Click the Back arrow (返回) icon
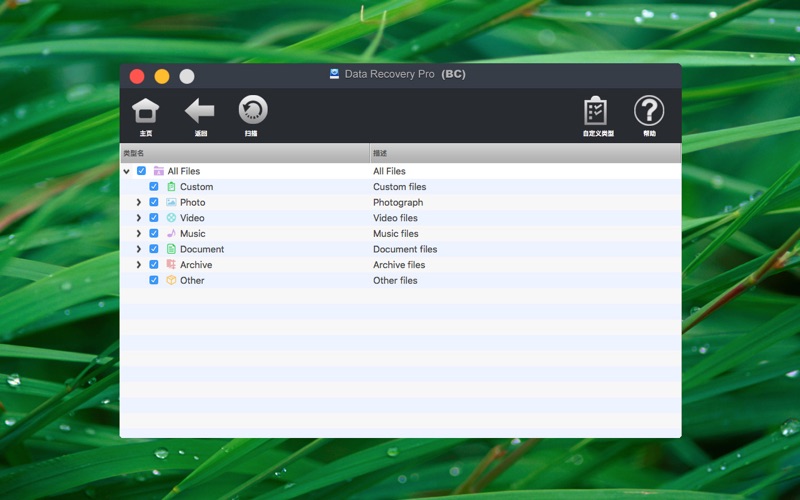800x500 pixels. [200, 111]
